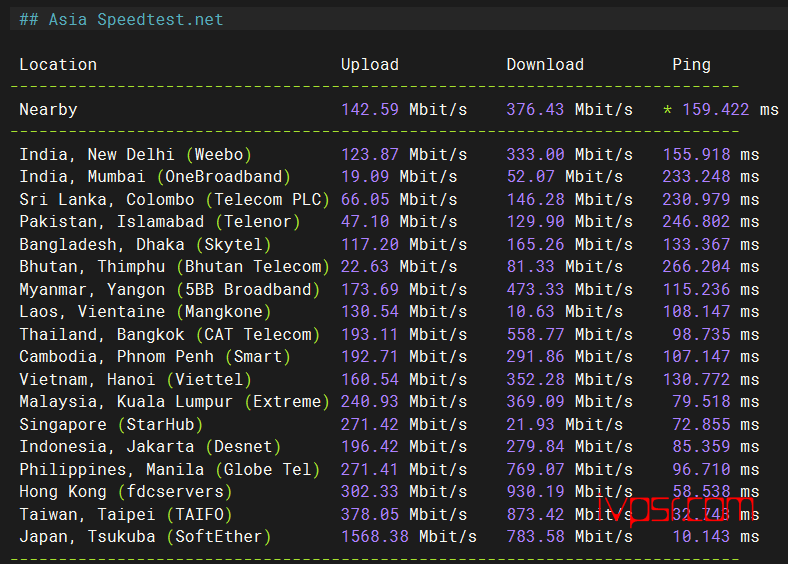Click Colombo download value 146.28
788x564 pixels.
pos(535,200)
